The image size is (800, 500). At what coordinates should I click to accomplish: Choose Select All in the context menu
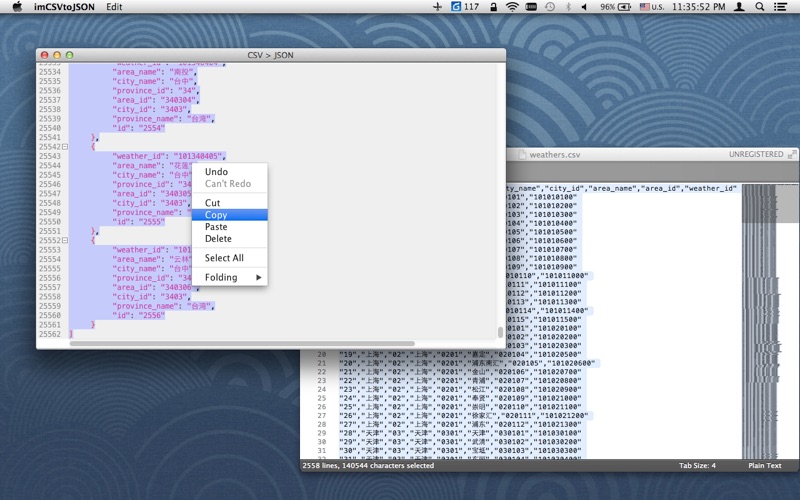pos(230,258)
